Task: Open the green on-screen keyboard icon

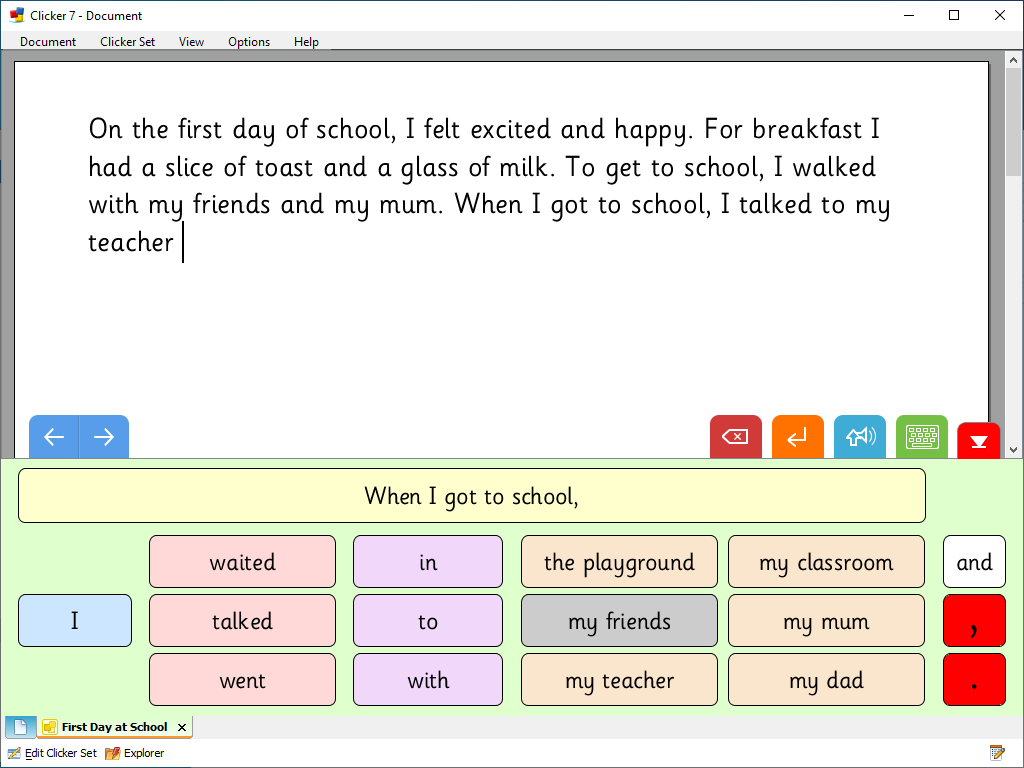Action: click(x=921, y=437)
